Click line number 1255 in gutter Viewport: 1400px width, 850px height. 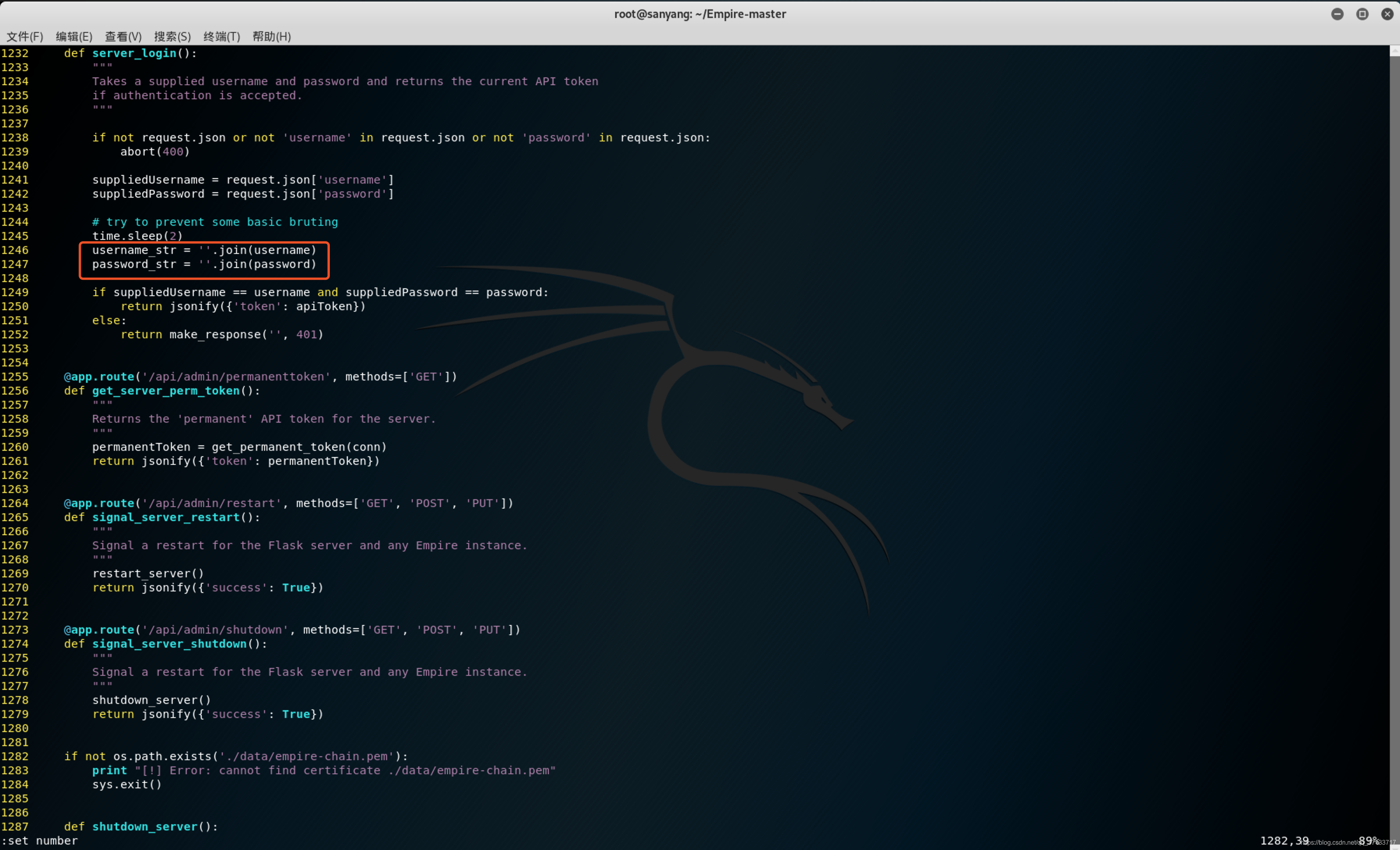[15, 377]
